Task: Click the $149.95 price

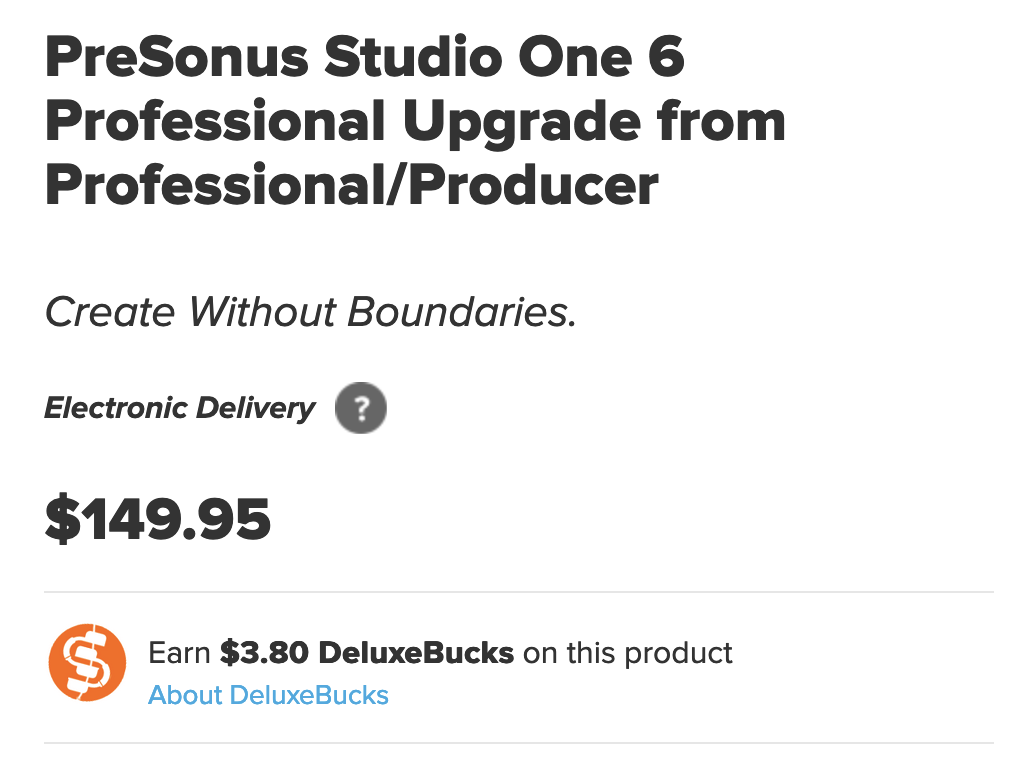Action: [x=158, y=521]
